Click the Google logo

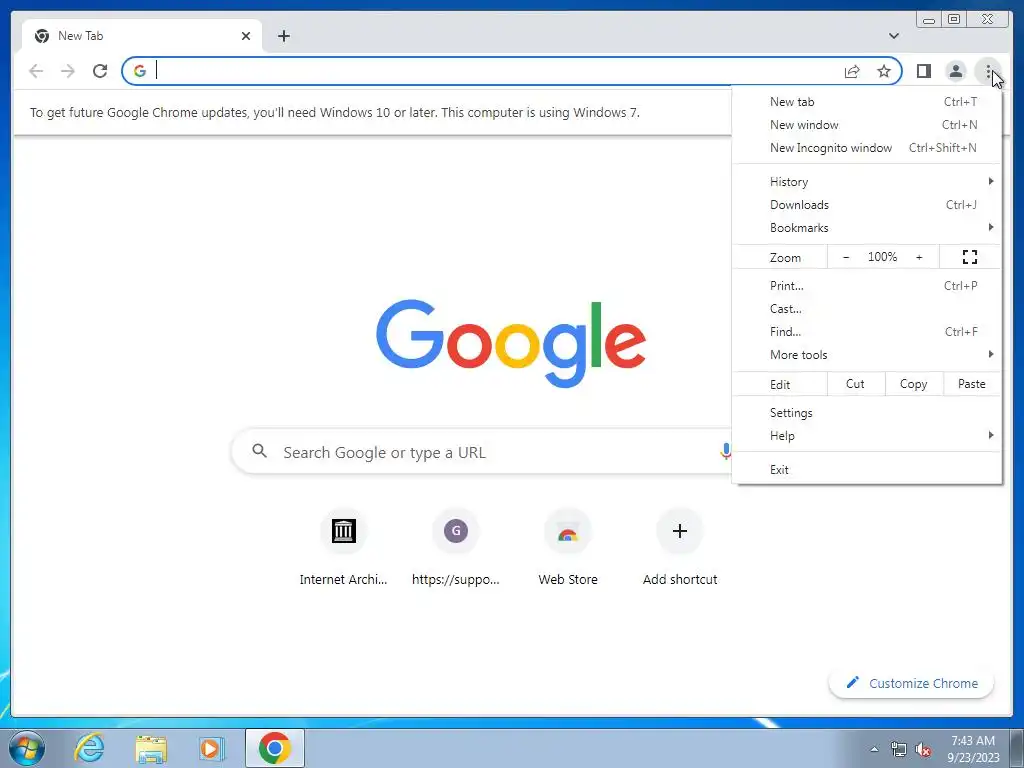point(511,344)
